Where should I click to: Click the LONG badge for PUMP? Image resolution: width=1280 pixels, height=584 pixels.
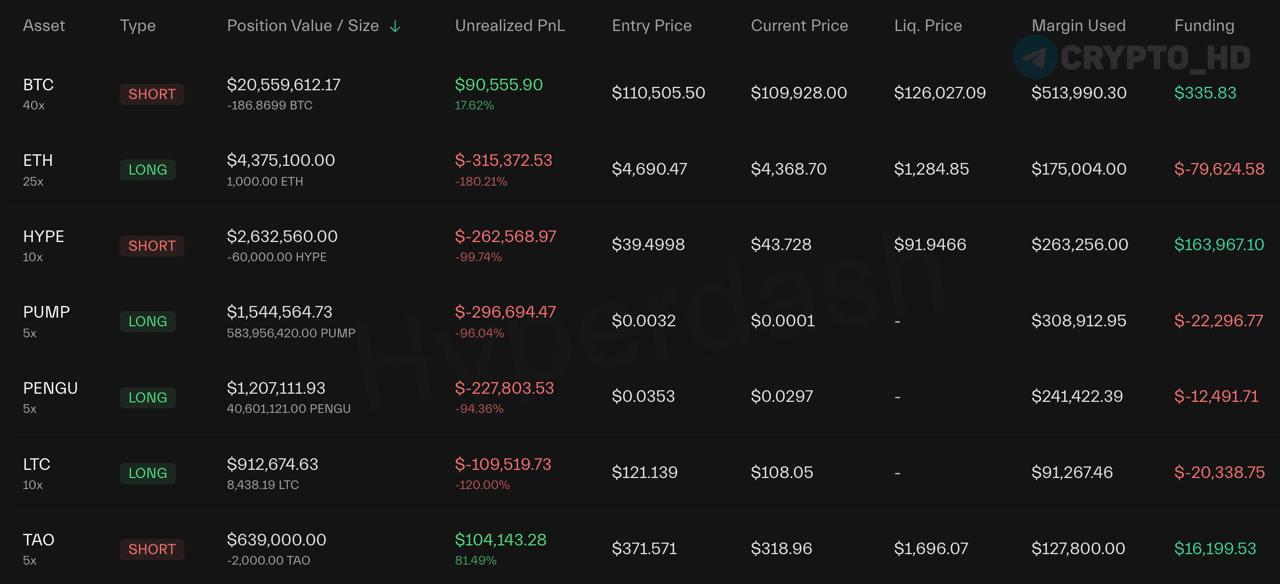tap(148, 322)
